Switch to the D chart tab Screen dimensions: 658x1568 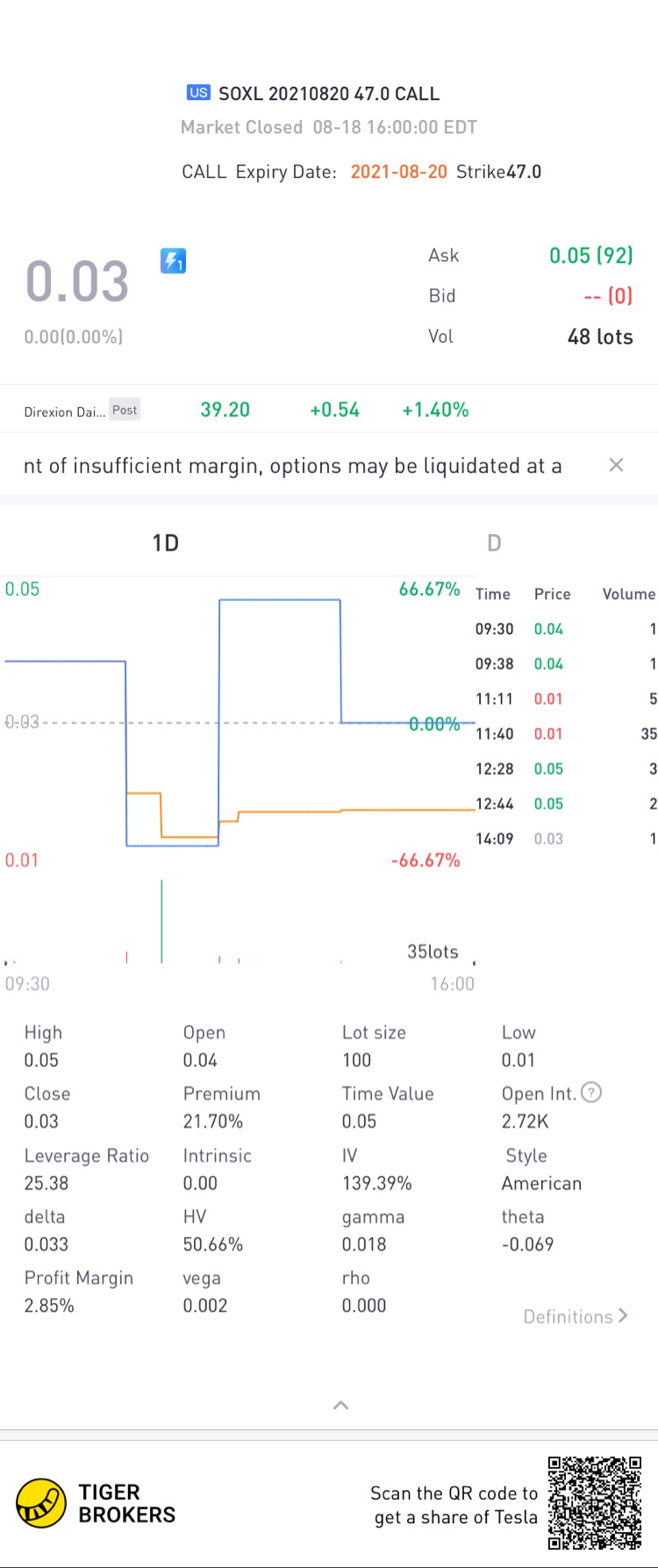[x=494, y=543]
